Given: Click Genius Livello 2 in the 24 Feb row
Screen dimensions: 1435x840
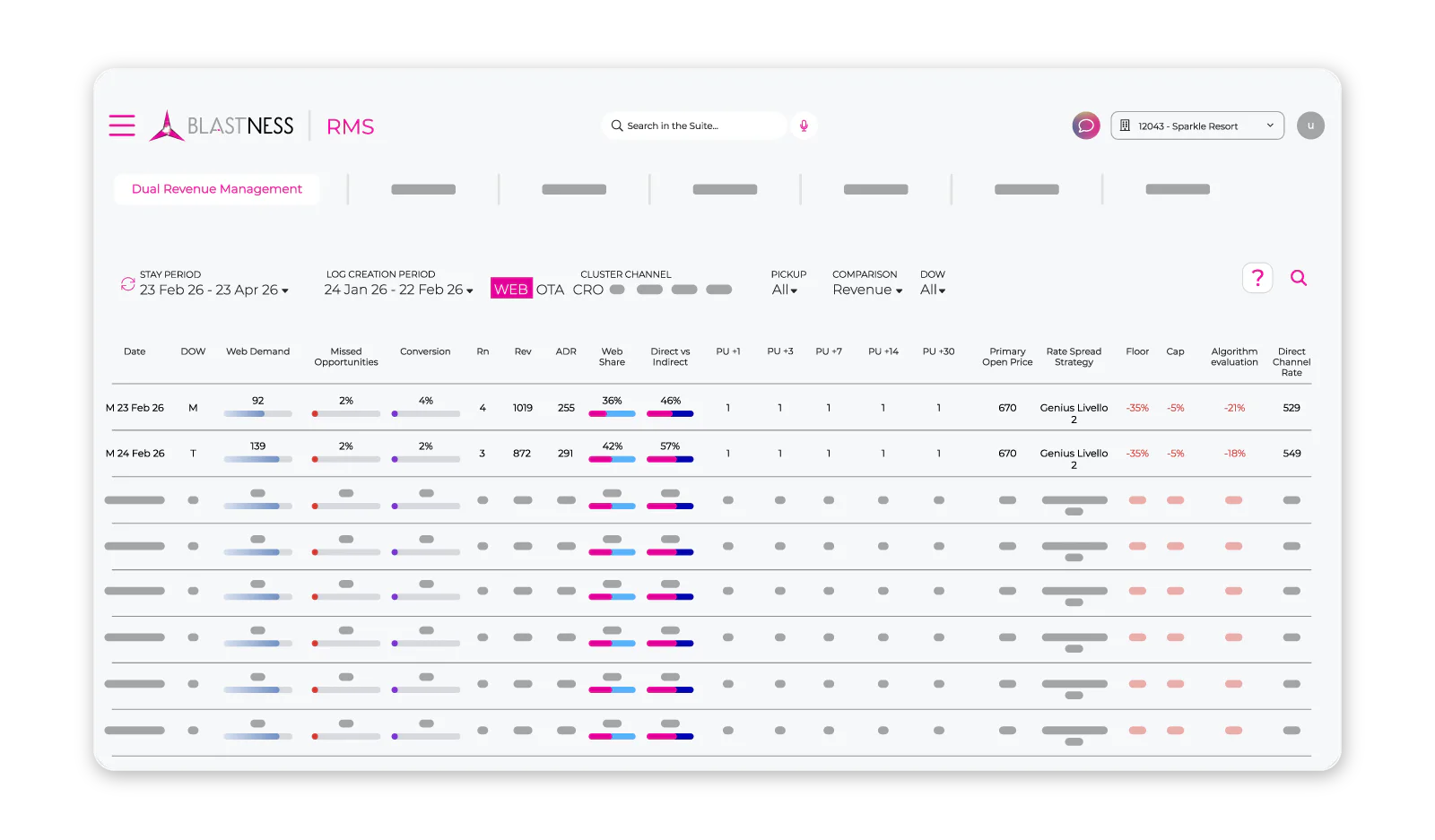Looking at the screenshot, I should pyautogui.click(x=1074, y=459).
